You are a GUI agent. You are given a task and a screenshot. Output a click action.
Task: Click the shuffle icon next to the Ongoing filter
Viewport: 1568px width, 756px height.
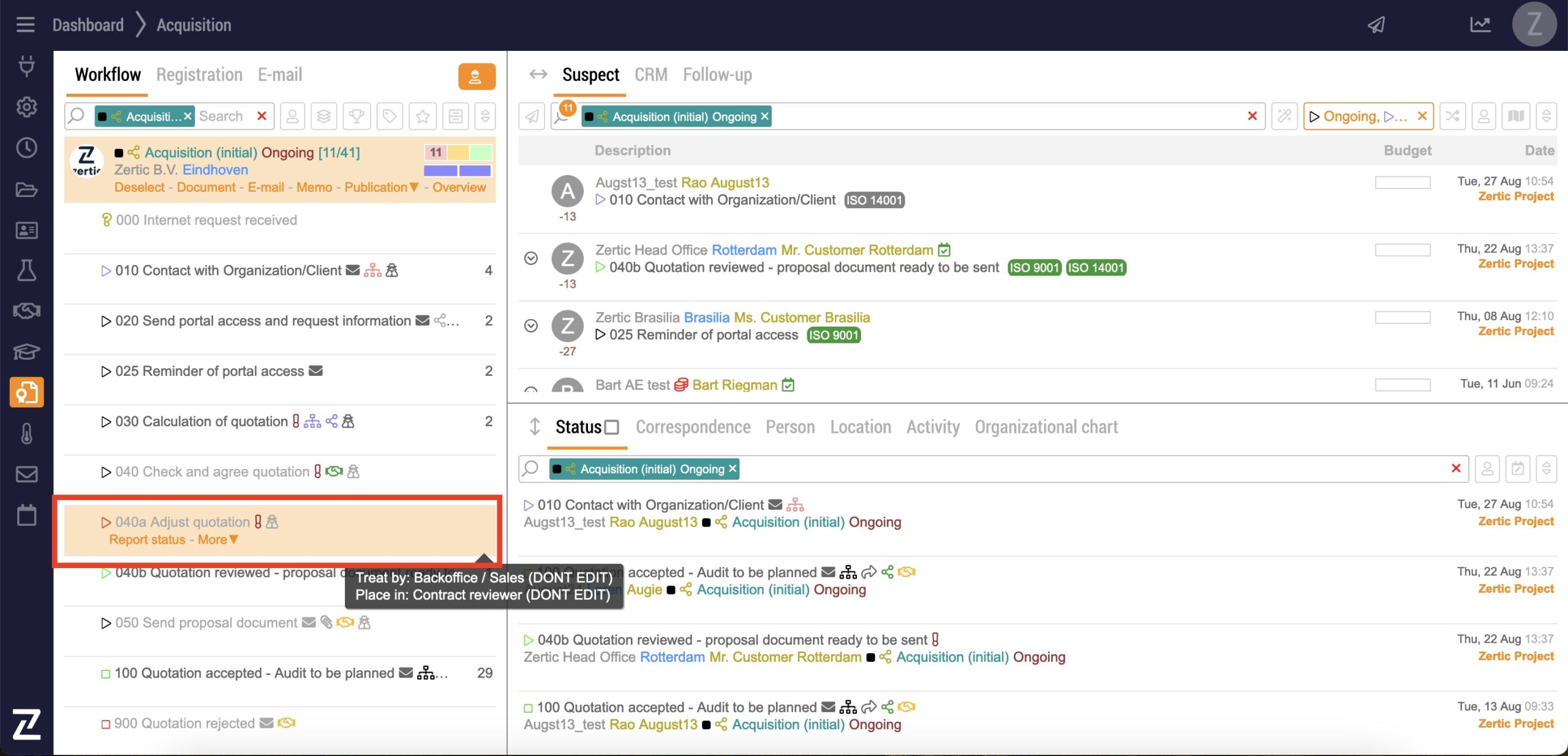[x=1452, y=116]
